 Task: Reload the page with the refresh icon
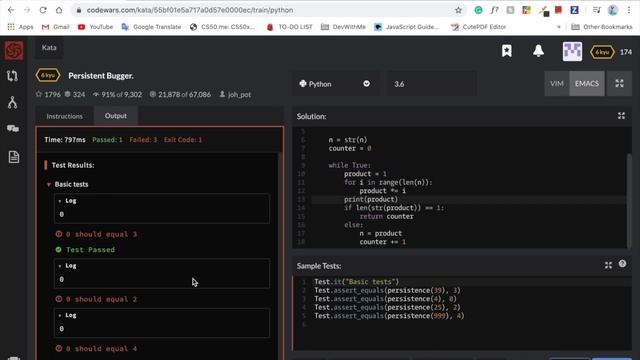[x=43, y=10]
